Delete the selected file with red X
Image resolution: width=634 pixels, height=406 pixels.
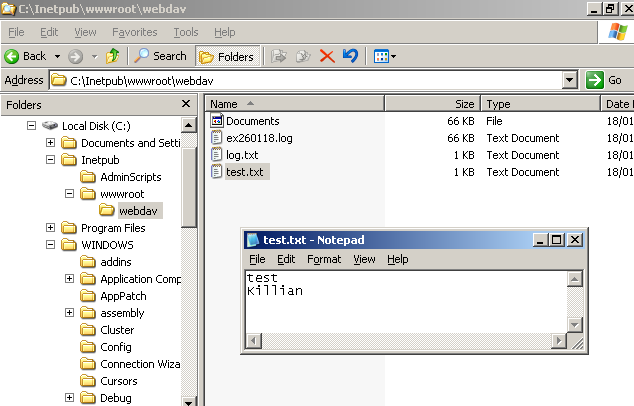click(327, 56)
